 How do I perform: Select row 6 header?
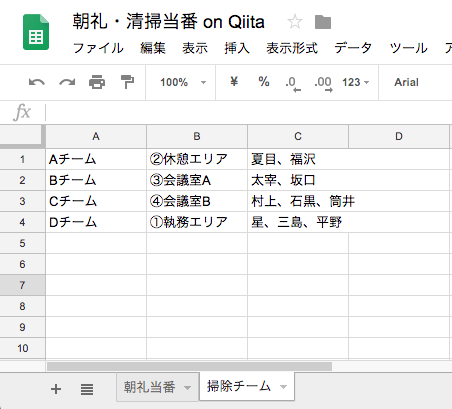22,264
